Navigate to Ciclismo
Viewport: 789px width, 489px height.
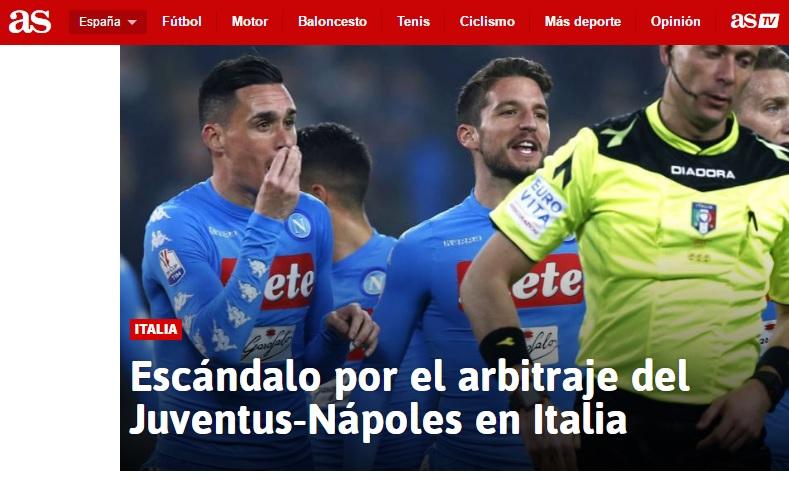tap(487, 22)
